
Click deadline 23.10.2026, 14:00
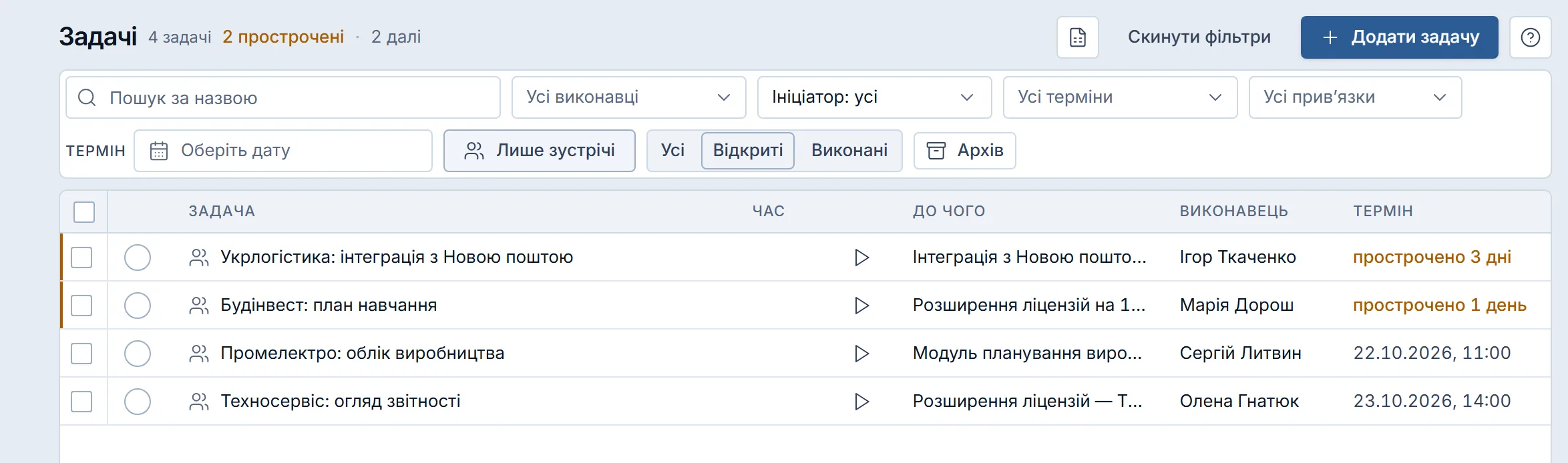click(x=1432, y=402)
